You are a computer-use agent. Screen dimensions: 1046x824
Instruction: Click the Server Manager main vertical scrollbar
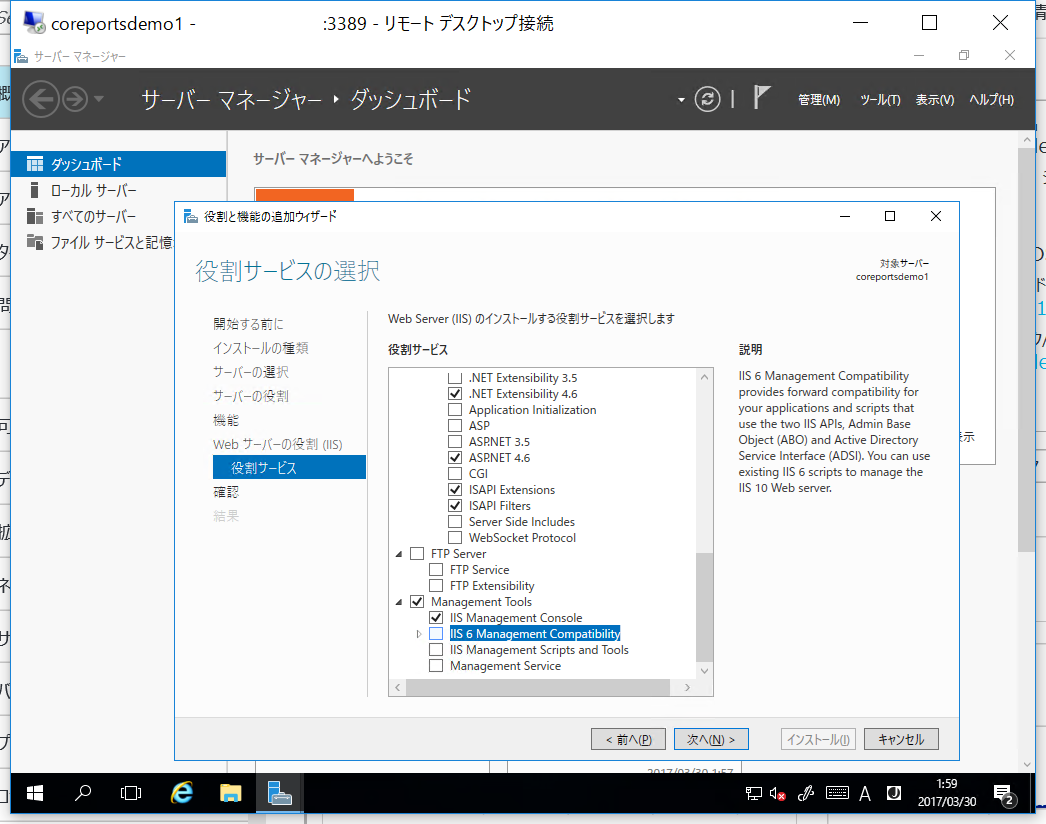pos(1027,350)
